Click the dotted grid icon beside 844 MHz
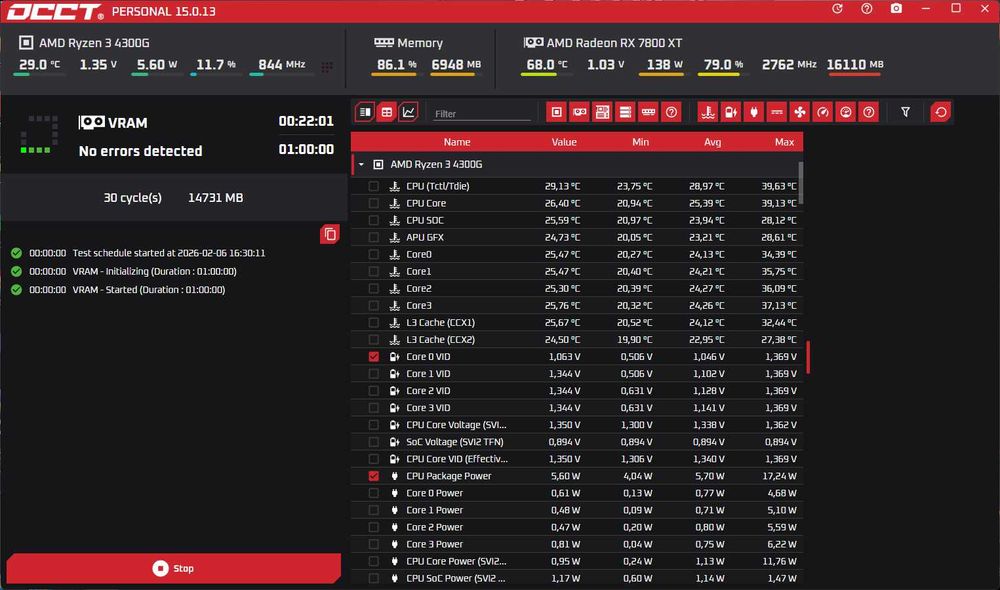 click(x=327, y=67)
